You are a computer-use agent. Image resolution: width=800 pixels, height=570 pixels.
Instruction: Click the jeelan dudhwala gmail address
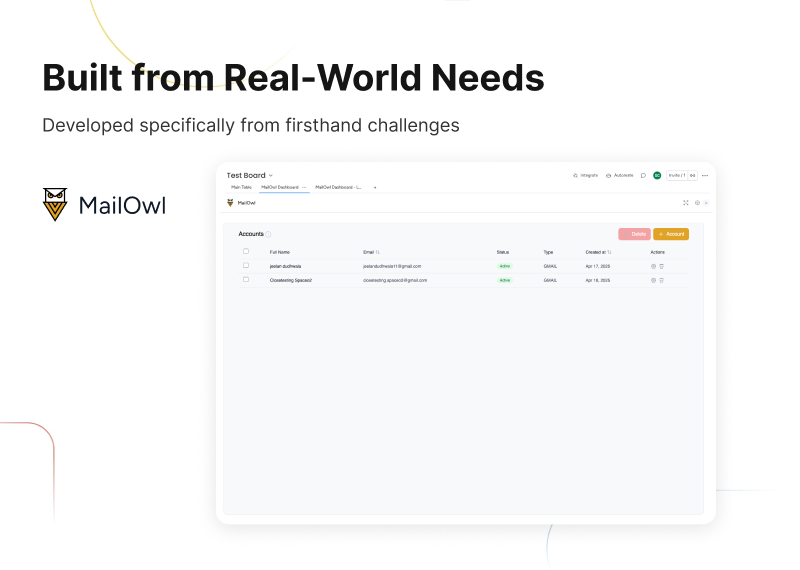coord(392,266)
